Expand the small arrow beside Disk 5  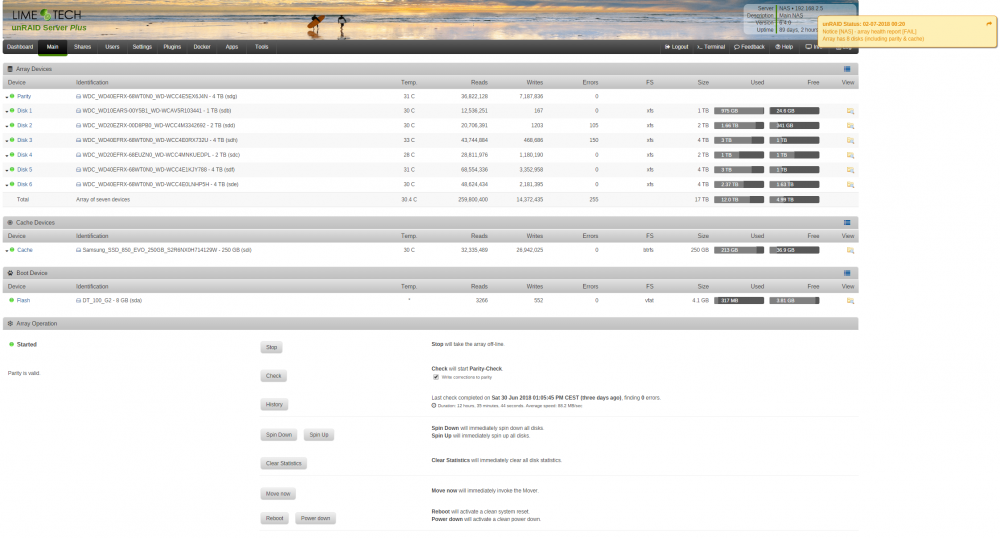tap(7, 171)
